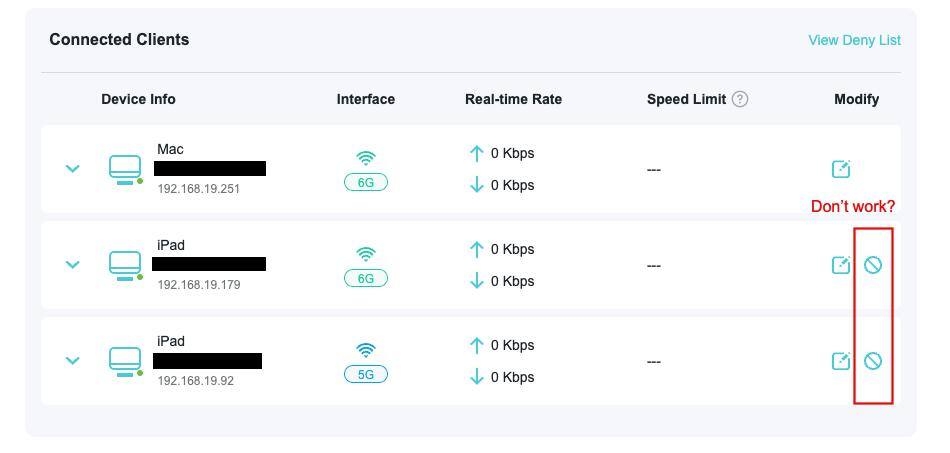Expand the Mac client details

click(72, 169)
